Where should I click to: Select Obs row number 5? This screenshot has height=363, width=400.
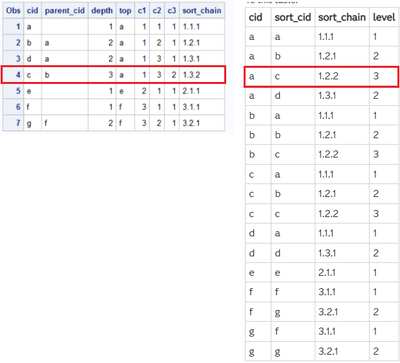click(18, 91)
